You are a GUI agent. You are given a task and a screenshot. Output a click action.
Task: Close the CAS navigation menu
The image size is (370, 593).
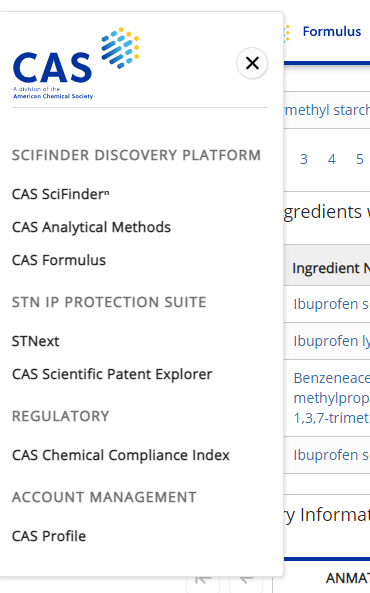coord(252,63)
